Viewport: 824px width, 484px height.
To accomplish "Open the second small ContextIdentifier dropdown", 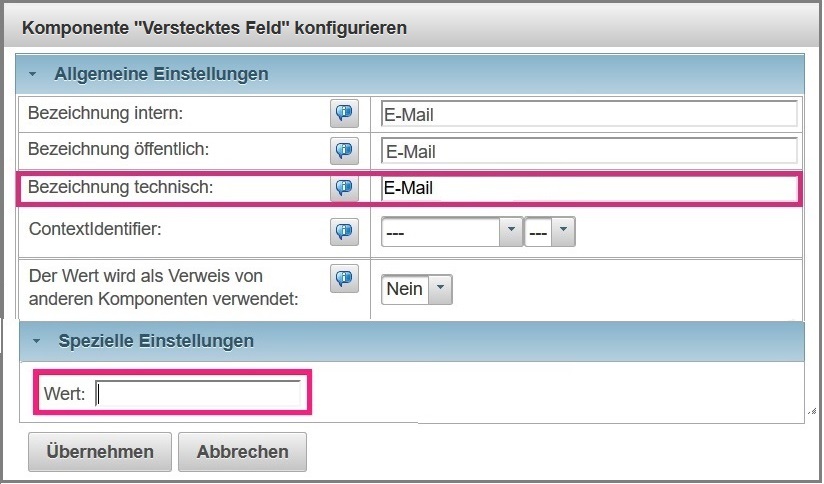I will click(550, 232).
